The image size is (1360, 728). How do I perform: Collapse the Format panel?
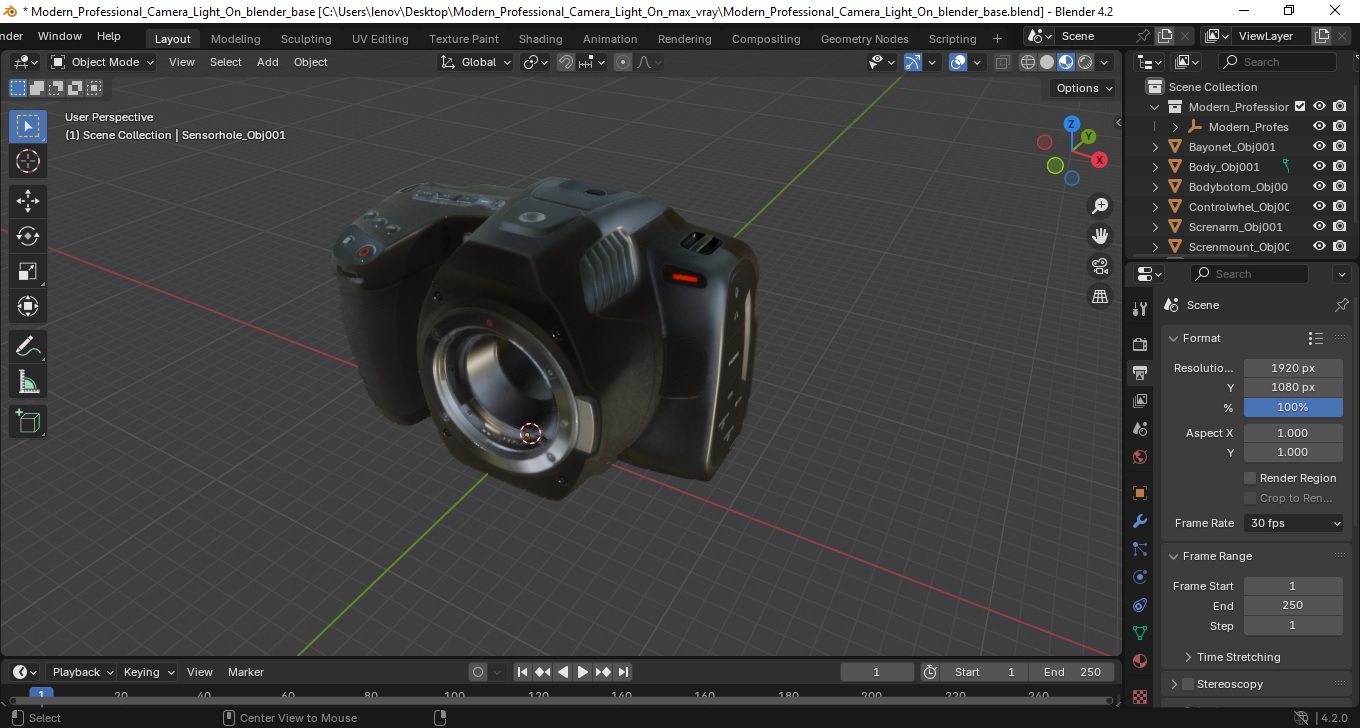point(1174,338)
